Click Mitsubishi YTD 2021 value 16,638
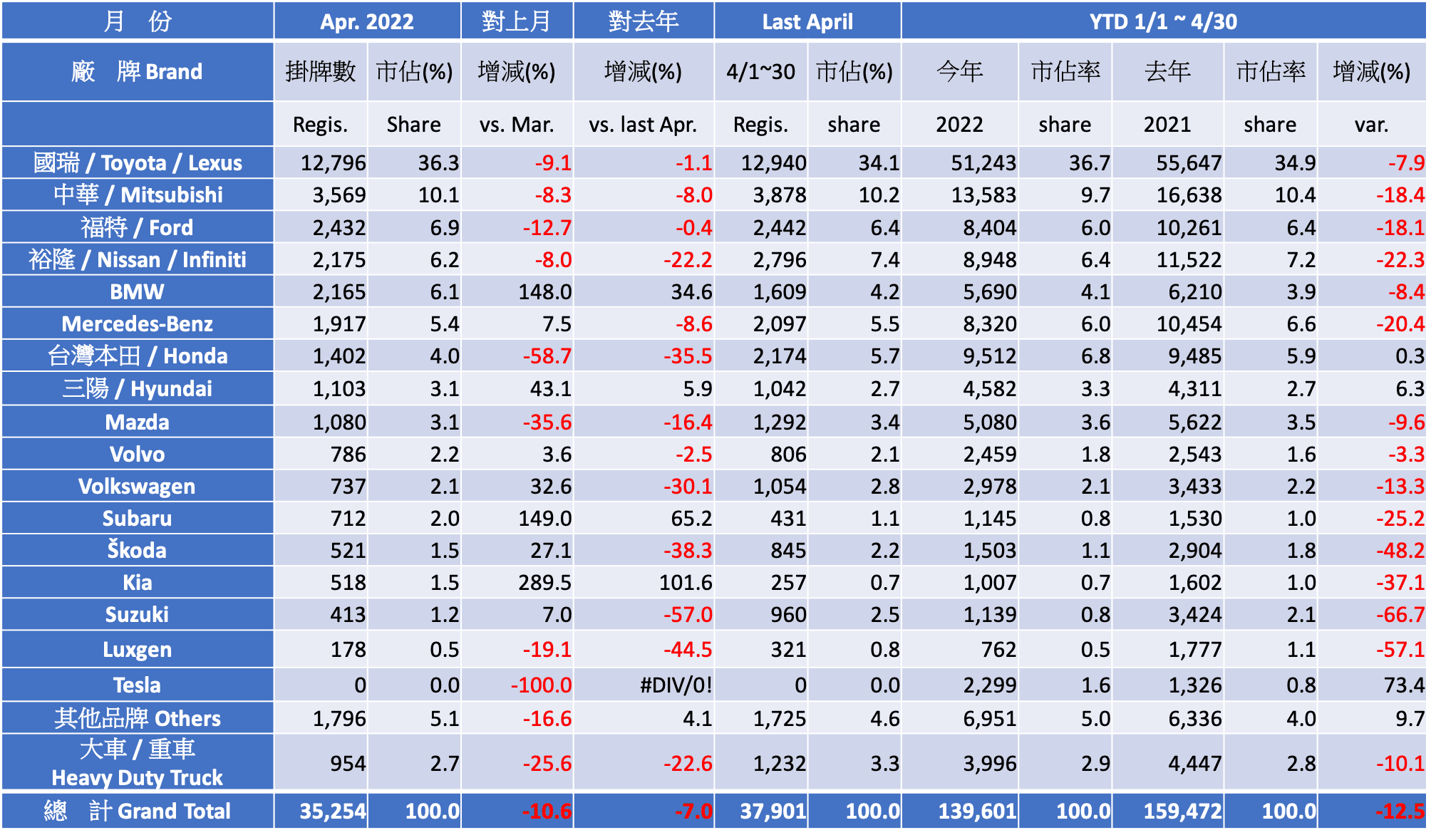Viewport: 1431px width, 840px height. pos(1189,195)
